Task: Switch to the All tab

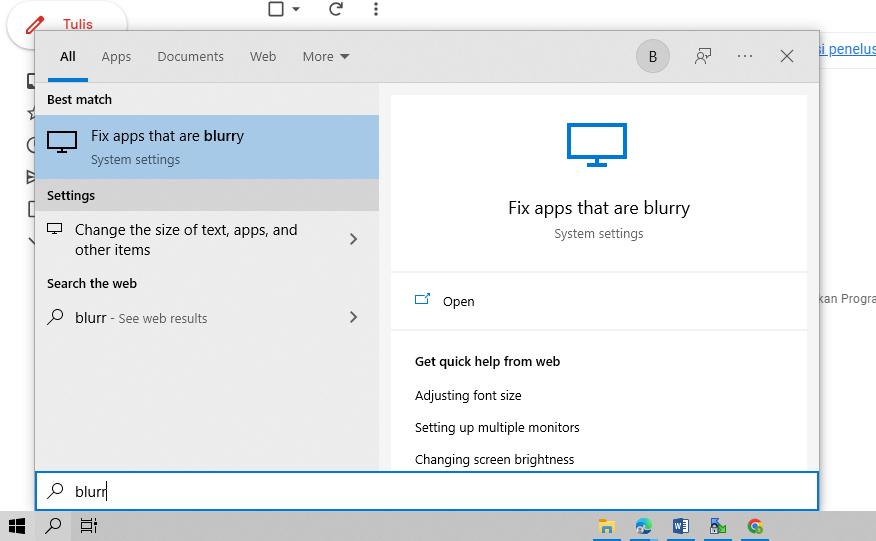Action: click(68, 56)
